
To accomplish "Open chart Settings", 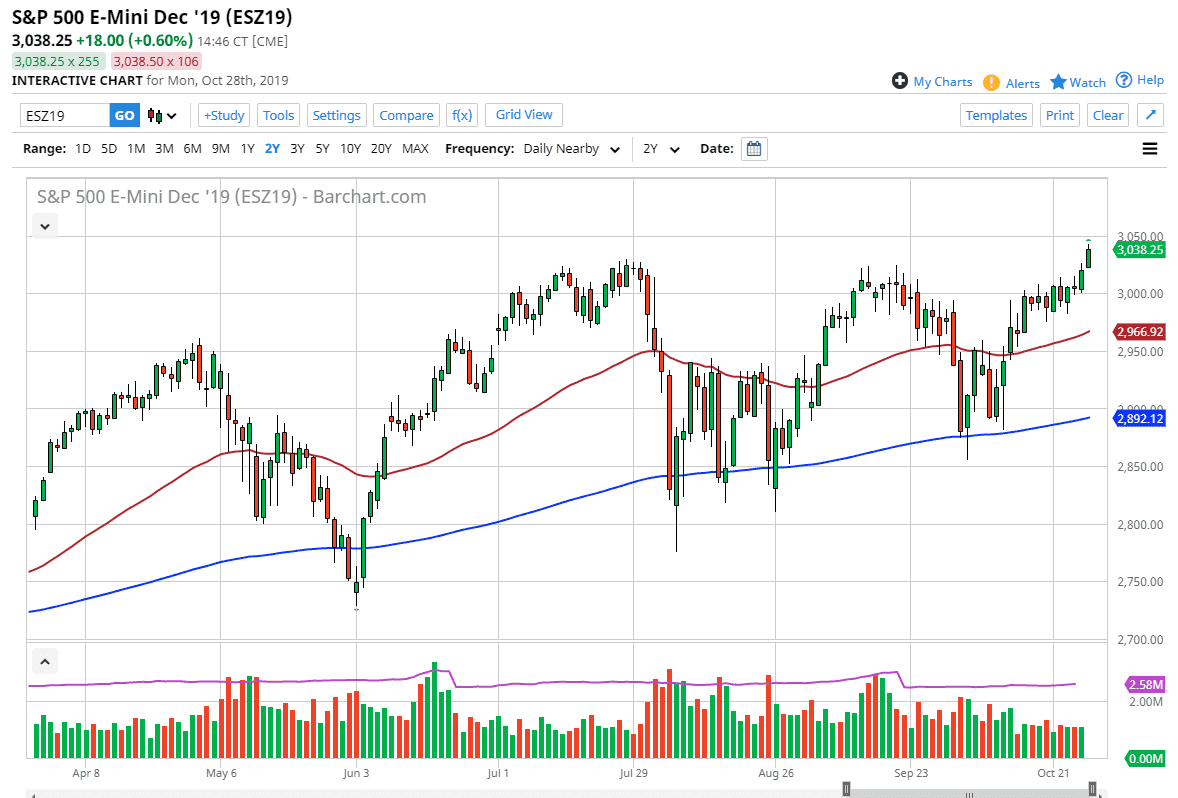I will pos(336,115).
